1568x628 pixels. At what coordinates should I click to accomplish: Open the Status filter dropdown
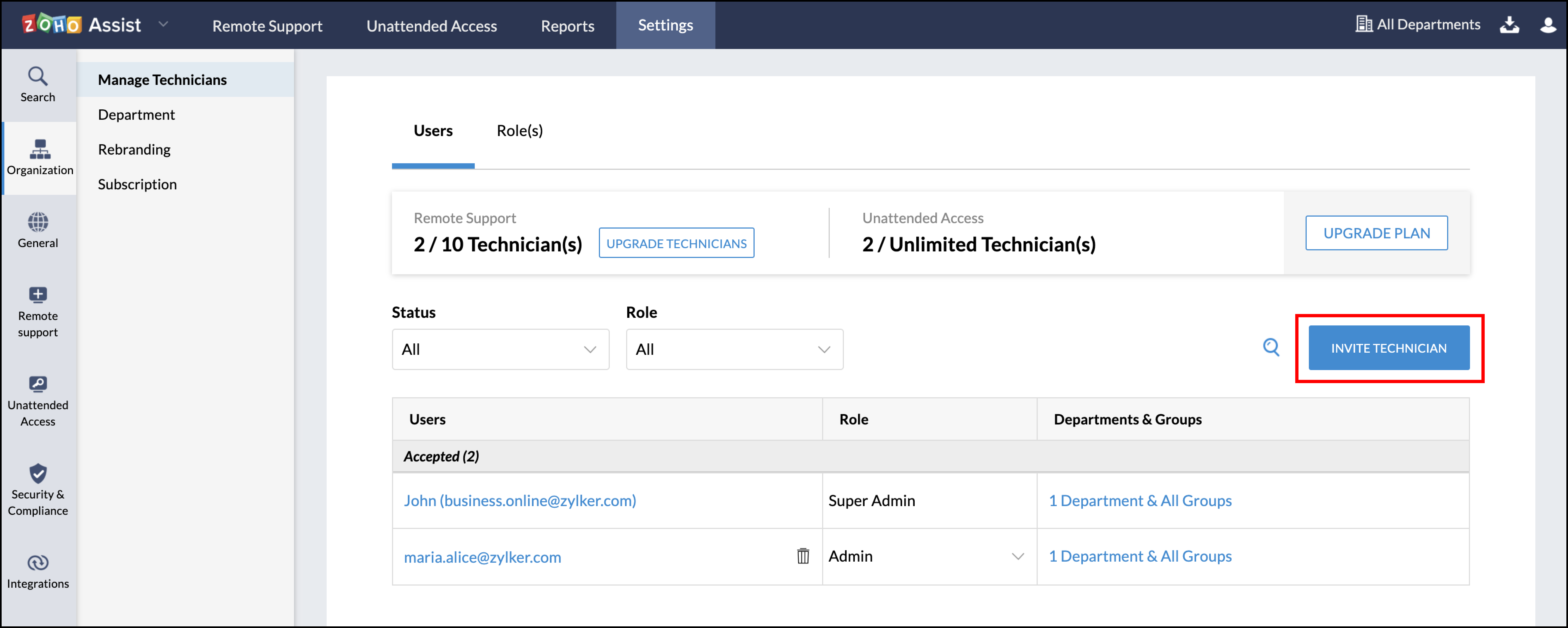[500, 349]
